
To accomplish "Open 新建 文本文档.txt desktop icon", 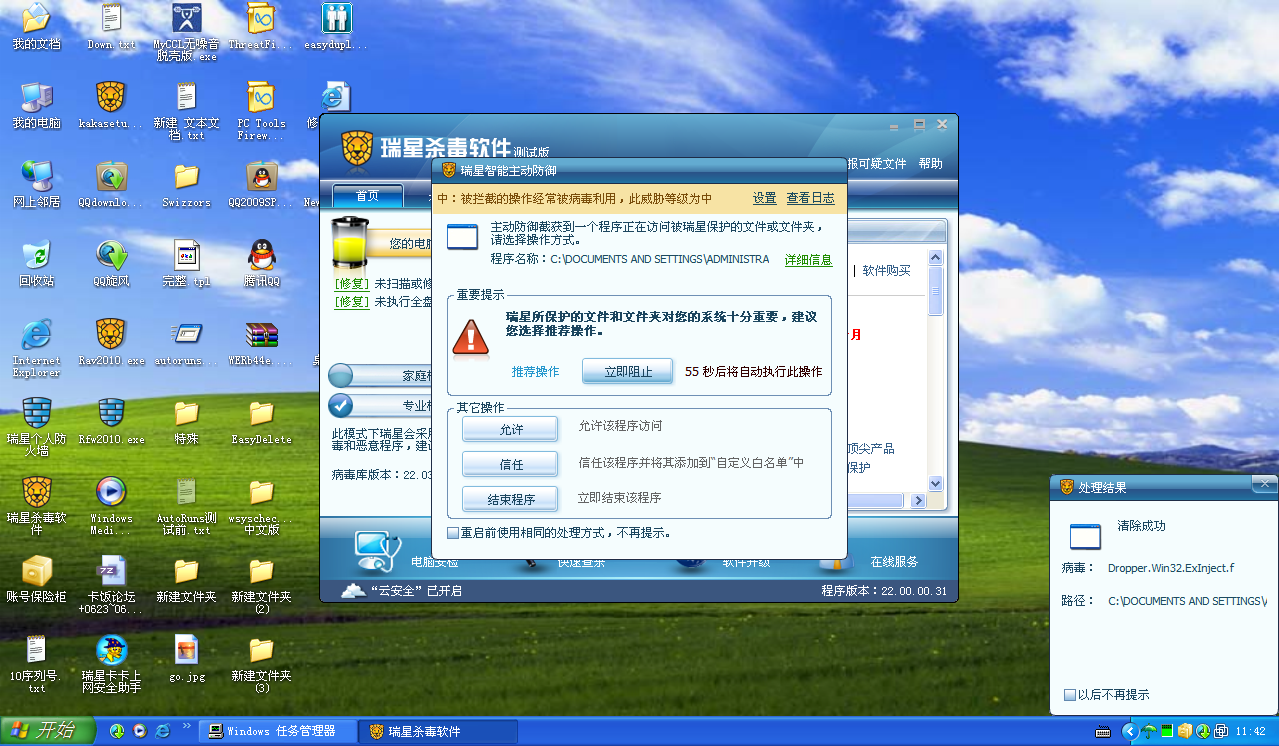I will click(186, 111).
